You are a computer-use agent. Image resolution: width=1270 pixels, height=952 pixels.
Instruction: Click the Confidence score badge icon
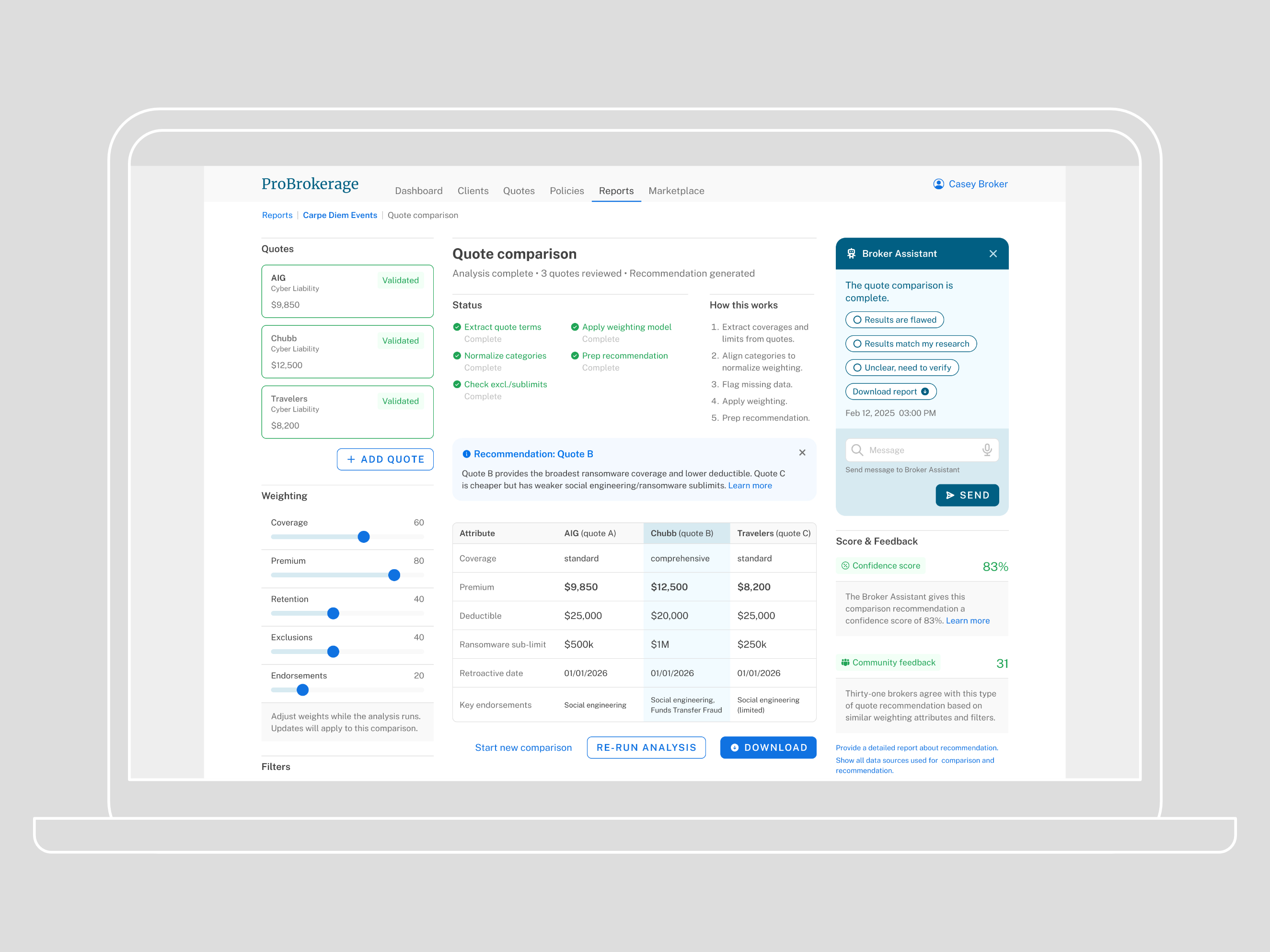click(x=846, y=565)
